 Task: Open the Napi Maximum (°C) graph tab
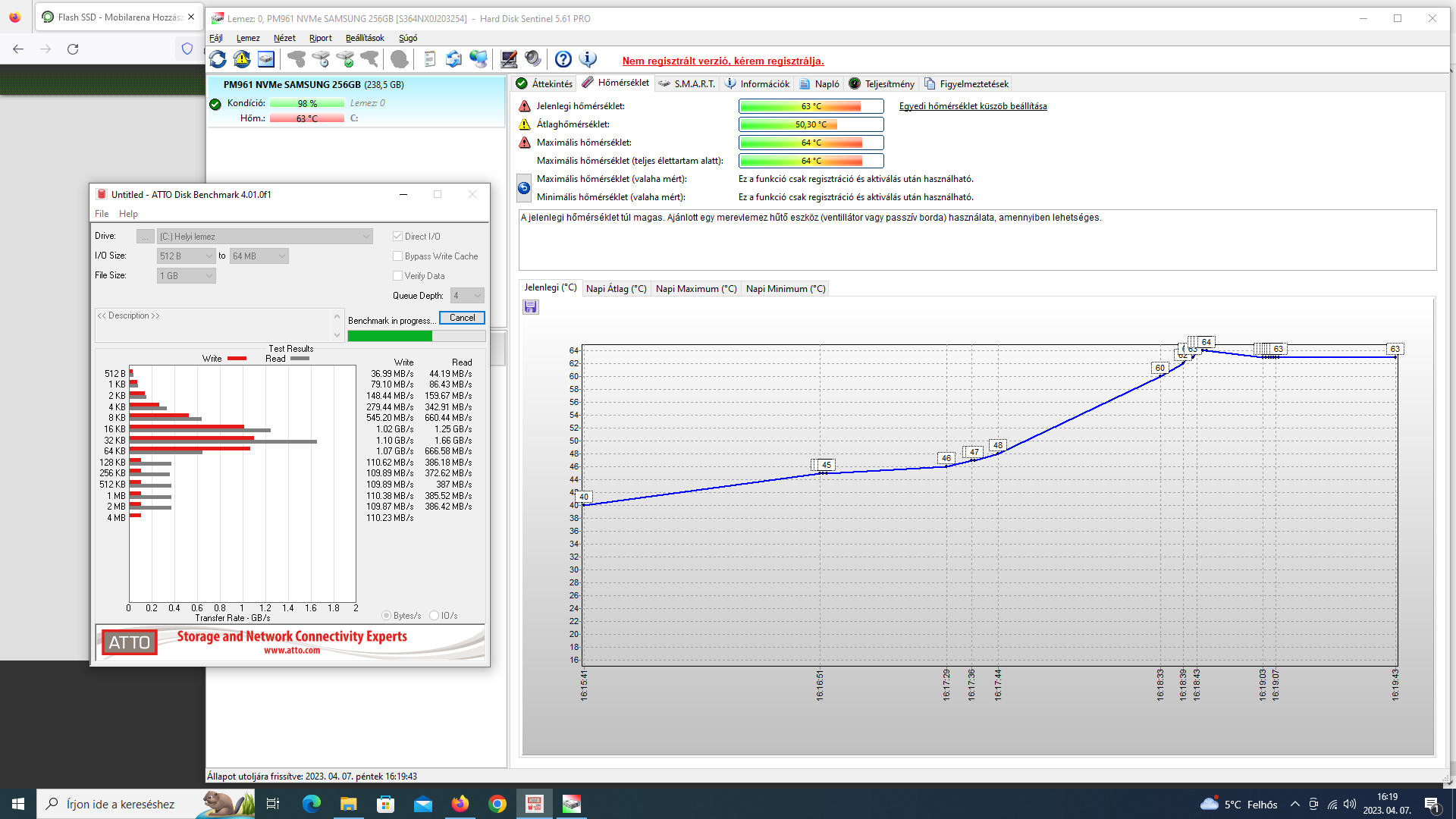pyautogui.click(x=696, y=289)
